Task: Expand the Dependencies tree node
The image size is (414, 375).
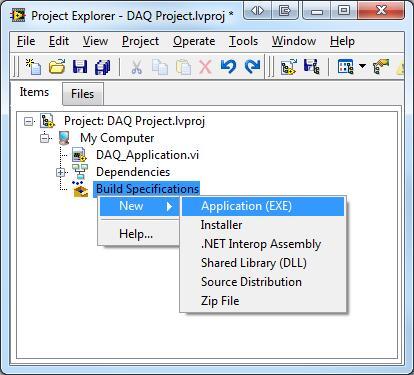Action: (60, 172)
